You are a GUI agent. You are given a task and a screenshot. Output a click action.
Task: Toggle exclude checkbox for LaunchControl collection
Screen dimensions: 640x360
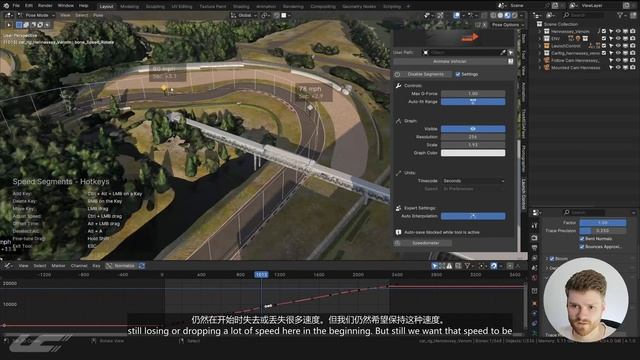click(604, 46)
